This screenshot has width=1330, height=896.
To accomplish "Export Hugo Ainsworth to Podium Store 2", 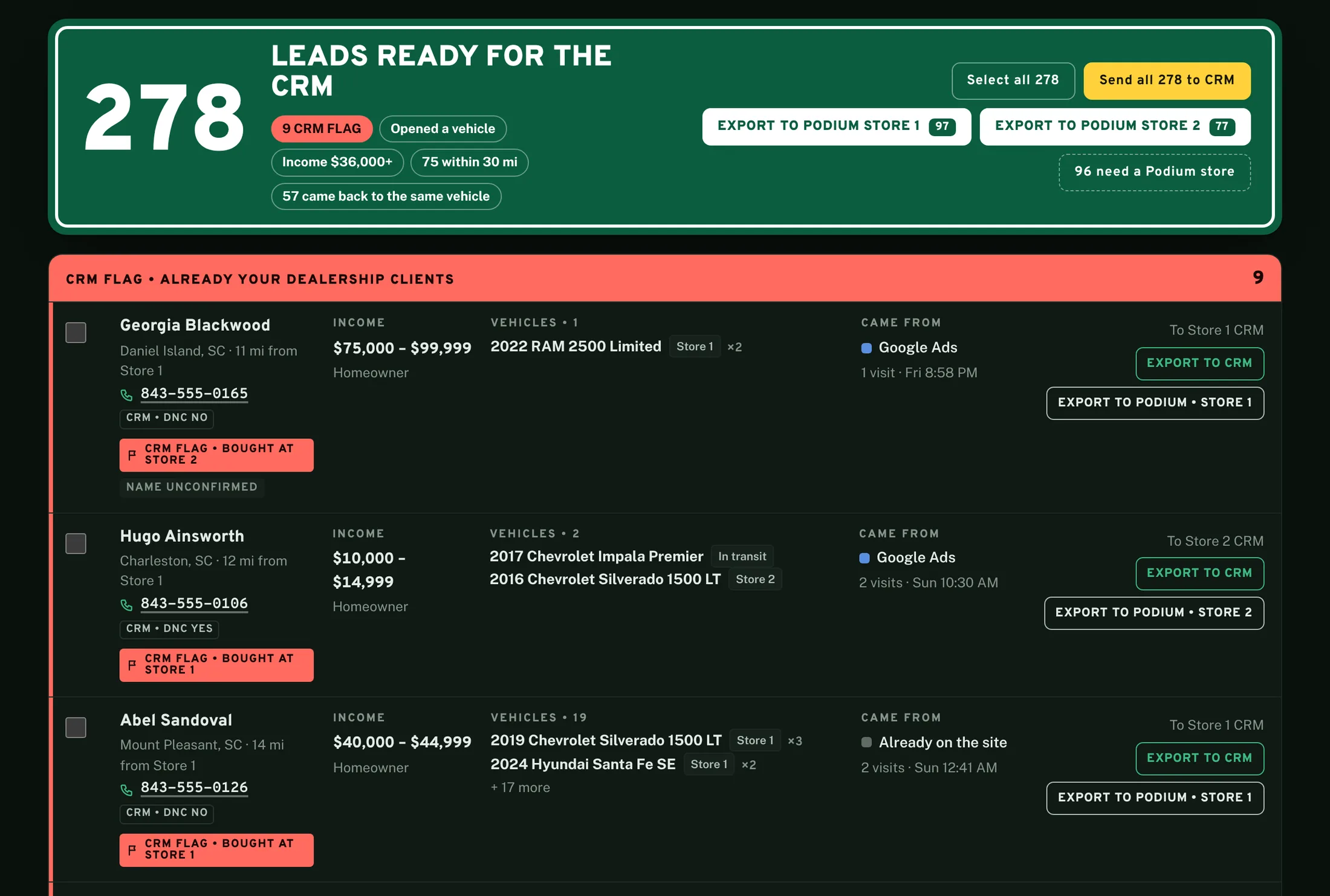I will (x=1153, y=612).
